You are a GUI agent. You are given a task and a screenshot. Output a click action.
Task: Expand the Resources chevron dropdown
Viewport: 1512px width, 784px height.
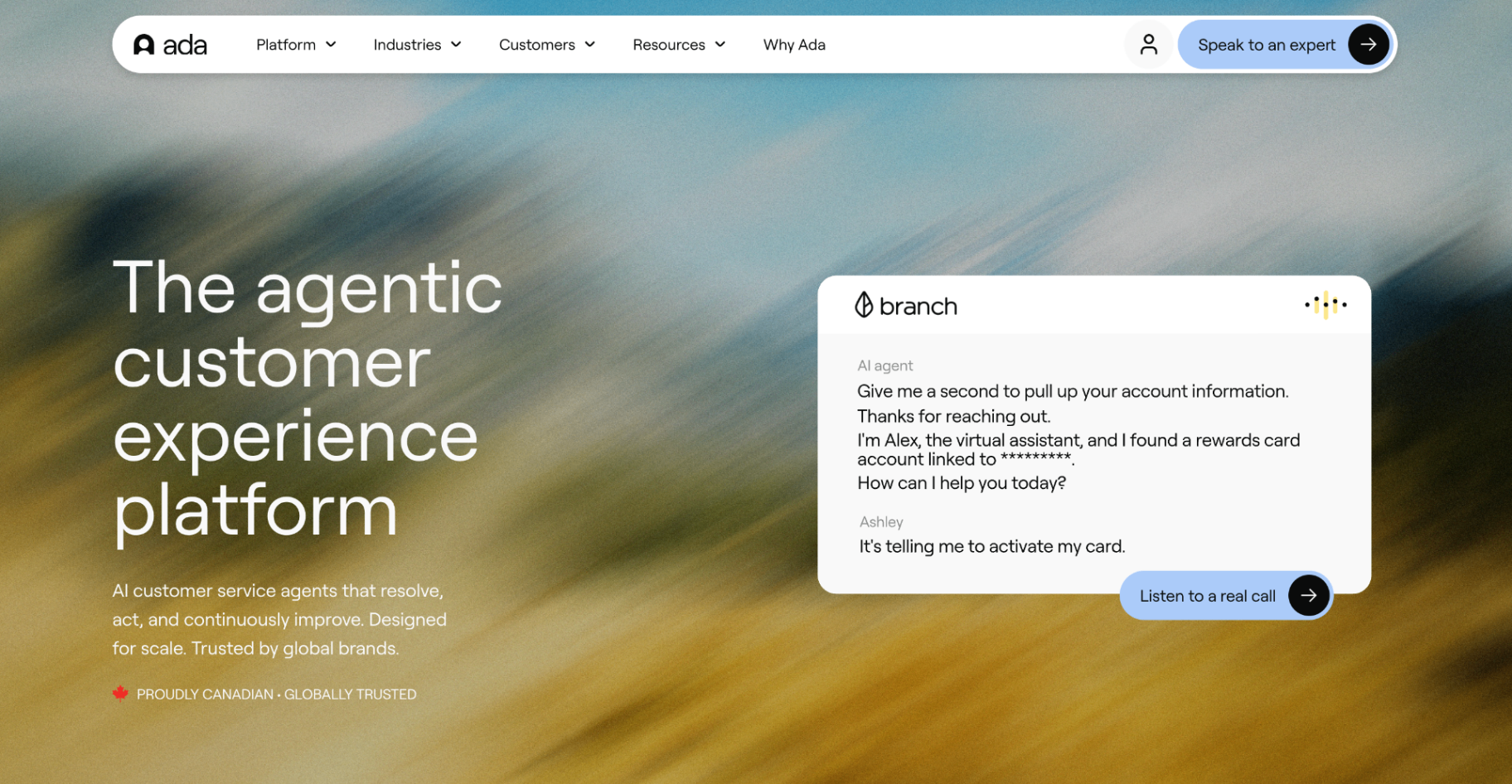click(720, 45)
